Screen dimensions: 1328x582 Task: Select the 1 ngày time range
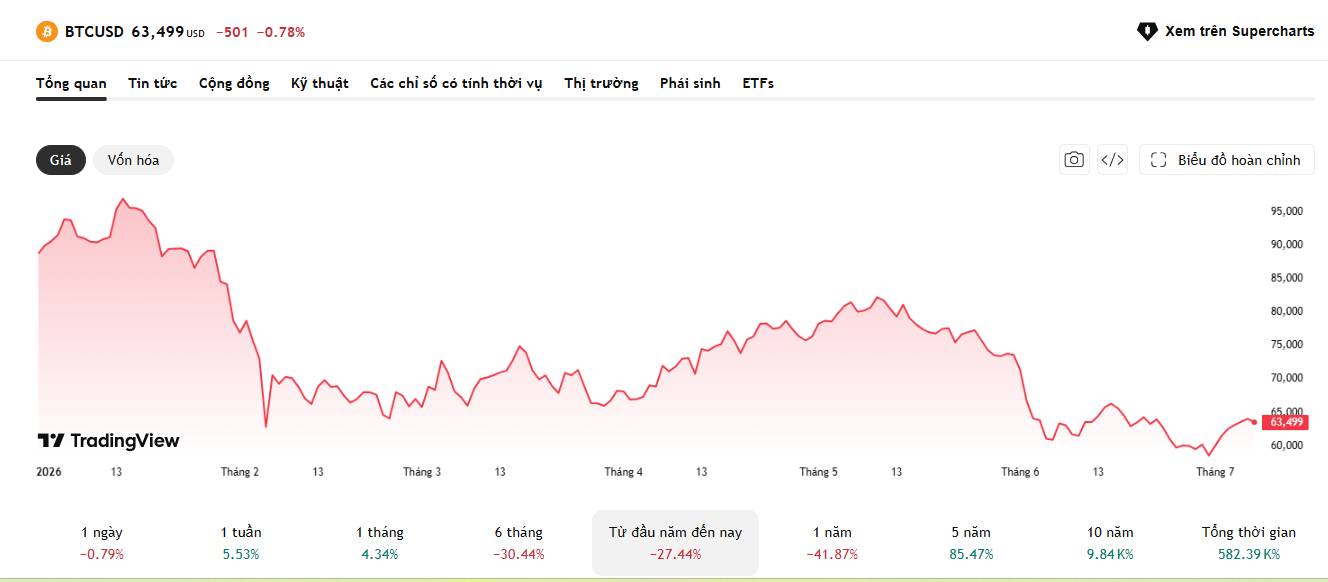pos(102,543)
